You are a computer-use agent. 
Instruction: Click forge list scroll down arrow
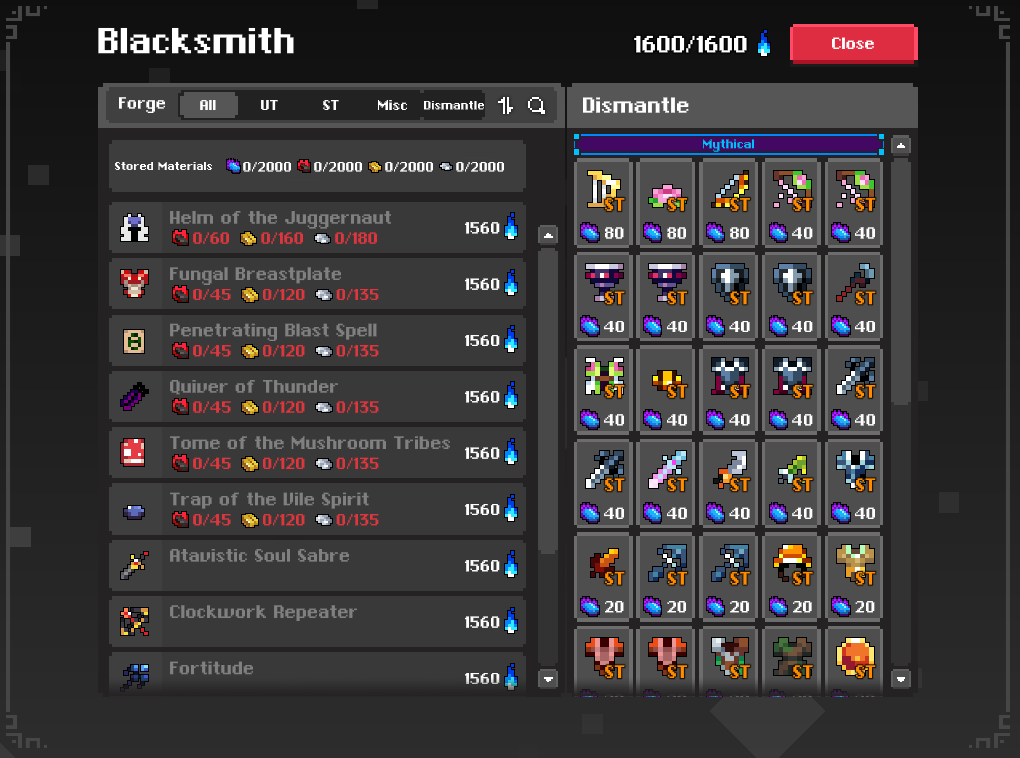pyautogui.click(x=548, y=679)
